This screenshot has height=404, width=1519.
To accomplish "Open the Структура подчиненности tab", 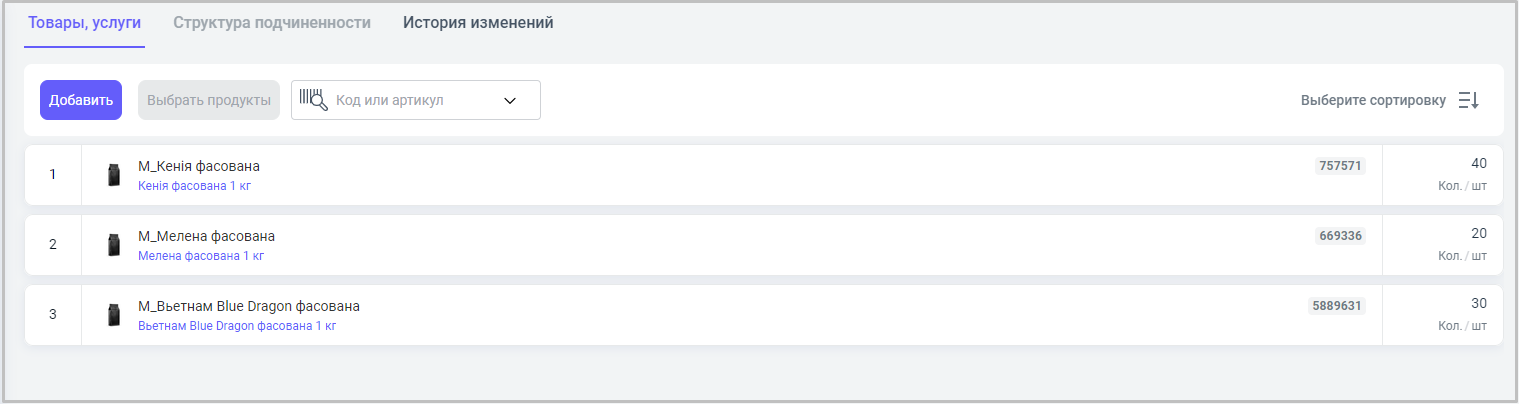I will (272, 22).
